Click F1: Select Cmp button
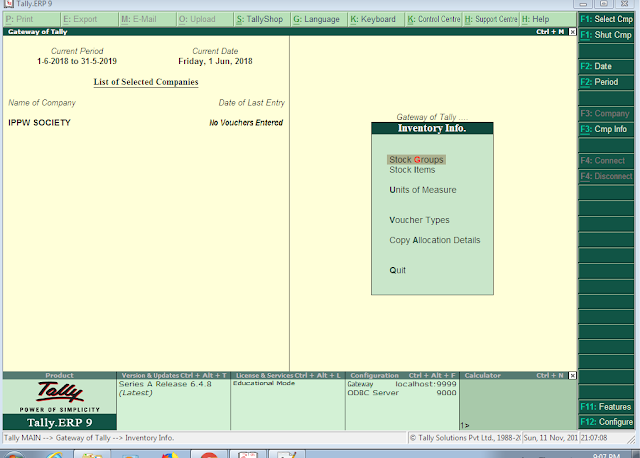 (606, 19)
